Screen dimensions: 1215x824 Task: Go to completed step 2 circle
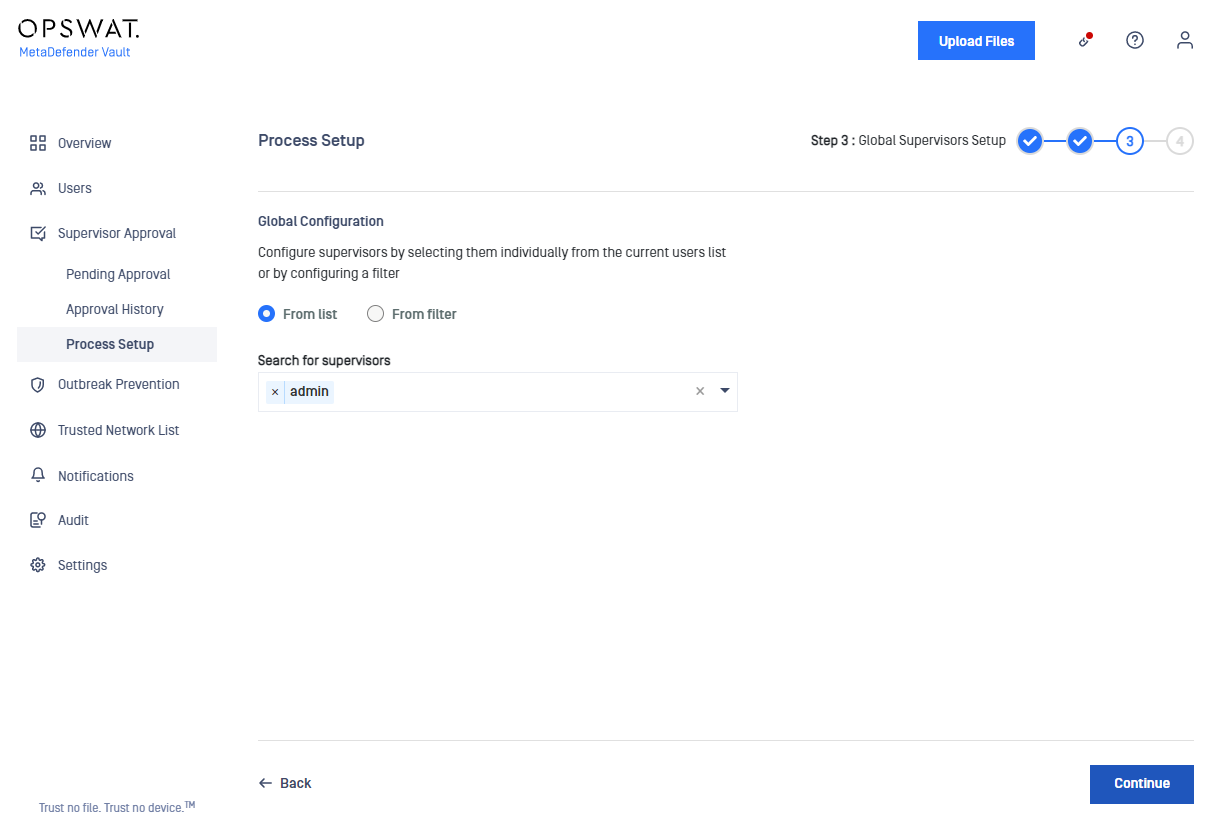(x=1080, y=141)
